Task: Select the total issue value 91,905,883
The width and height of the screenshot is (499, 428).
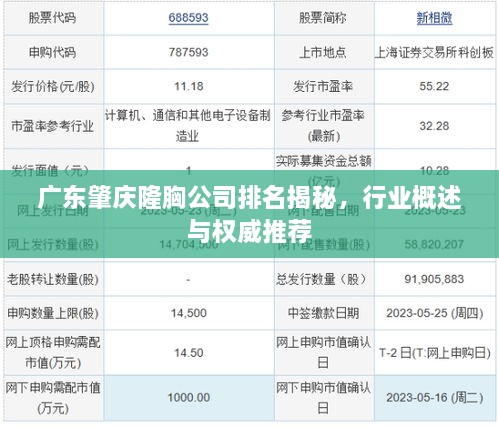Action: click(434, 279)
